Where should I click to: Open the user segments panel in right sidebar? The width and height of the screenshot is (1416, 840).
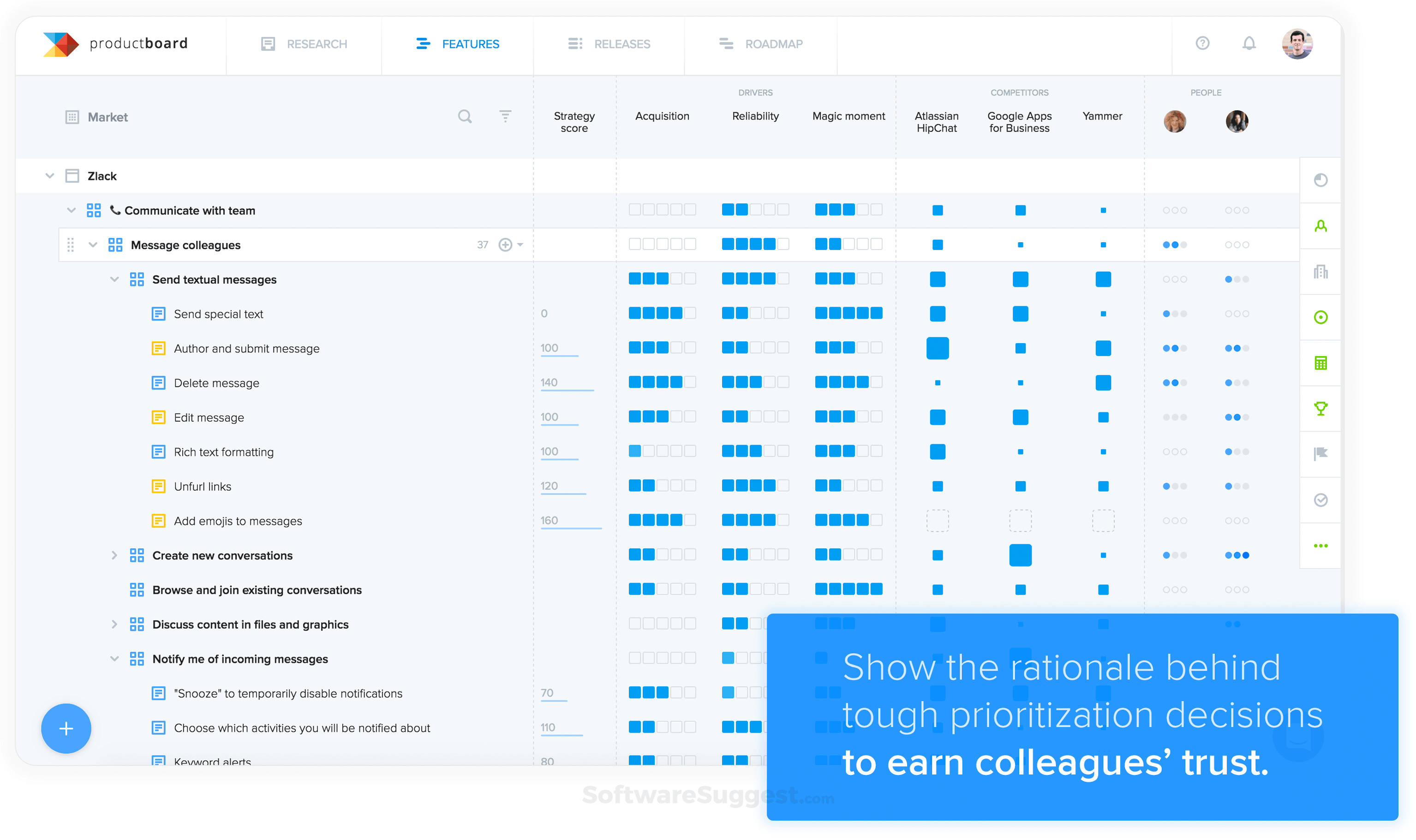(x=1320, y=225)
